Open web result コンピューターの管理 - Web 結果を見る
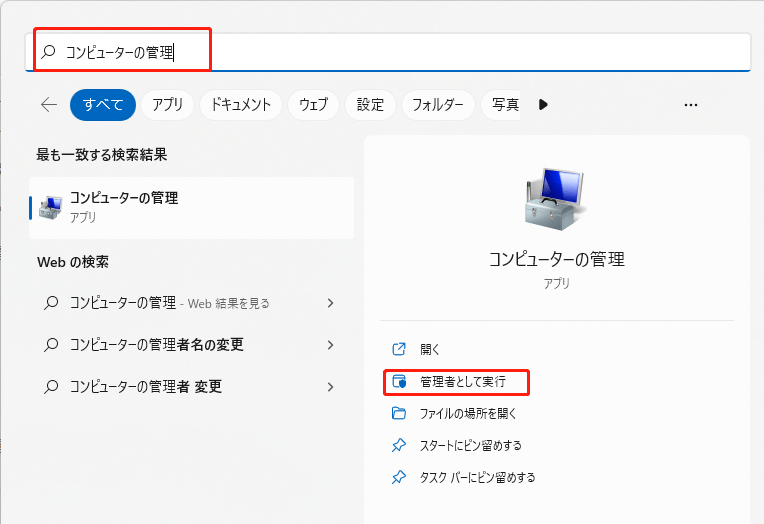 tap(191, 303)
